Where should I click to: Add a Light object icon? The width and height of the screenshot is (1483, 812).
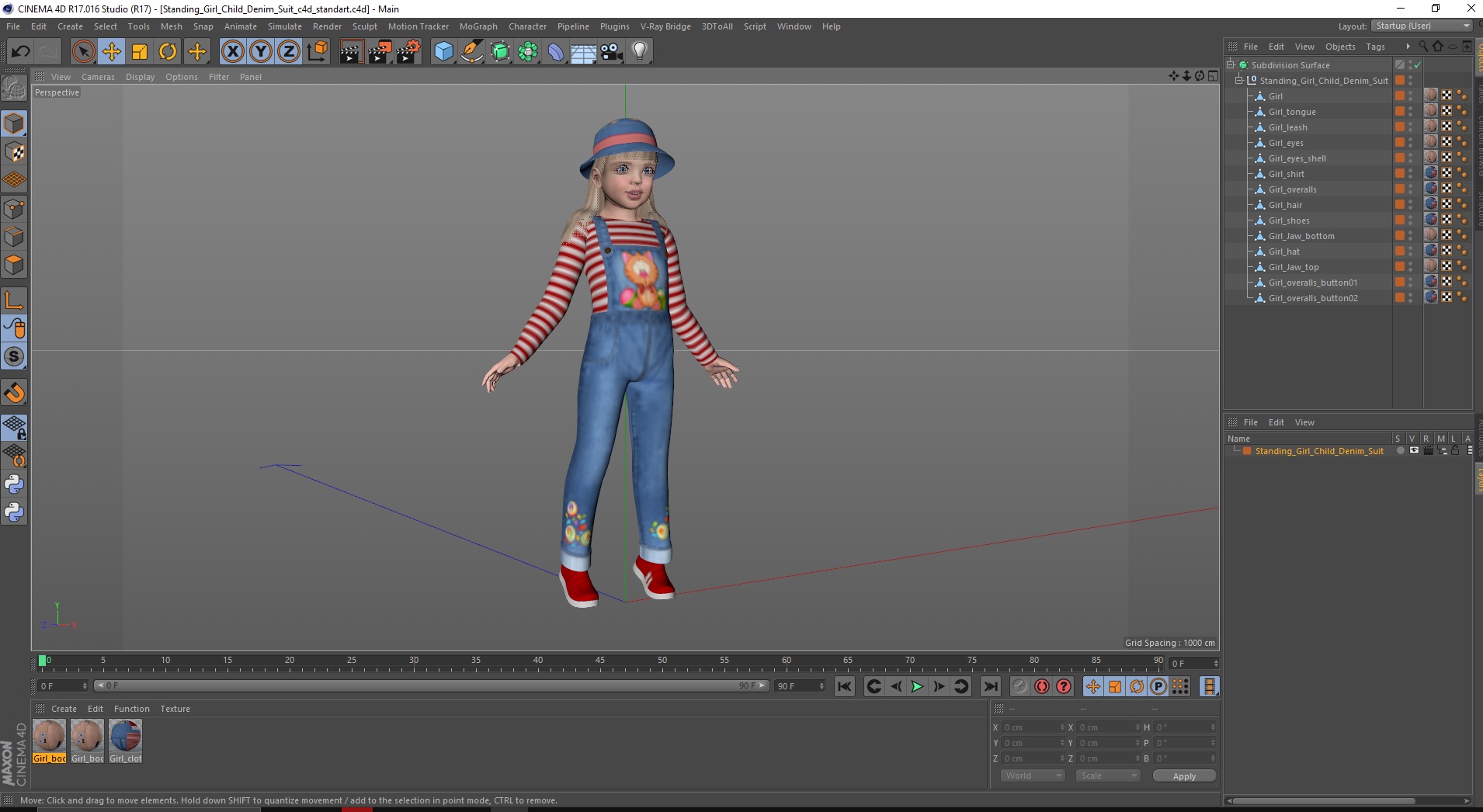tap(640, 52)
